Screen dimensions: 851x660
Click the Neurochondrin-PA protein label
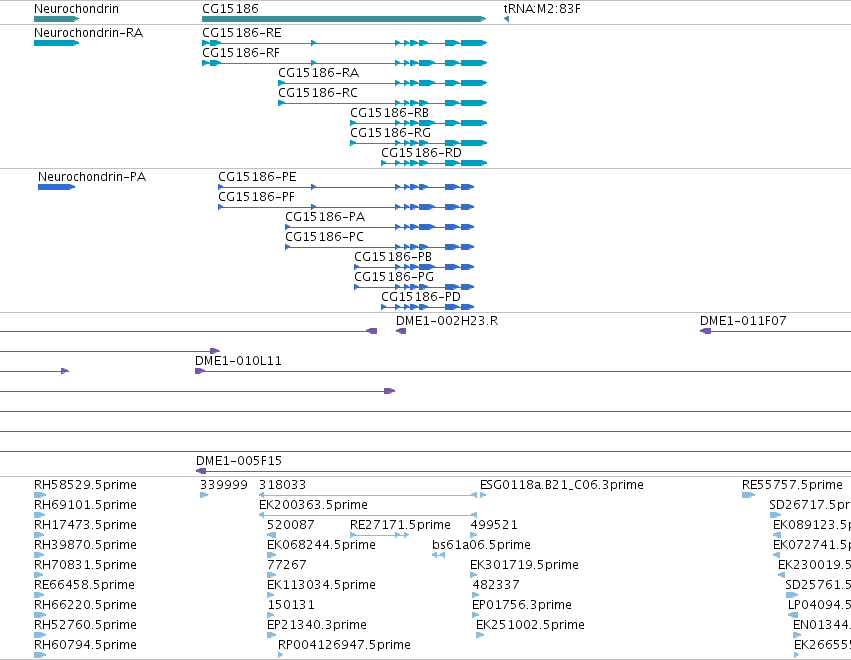coord(92,177)
